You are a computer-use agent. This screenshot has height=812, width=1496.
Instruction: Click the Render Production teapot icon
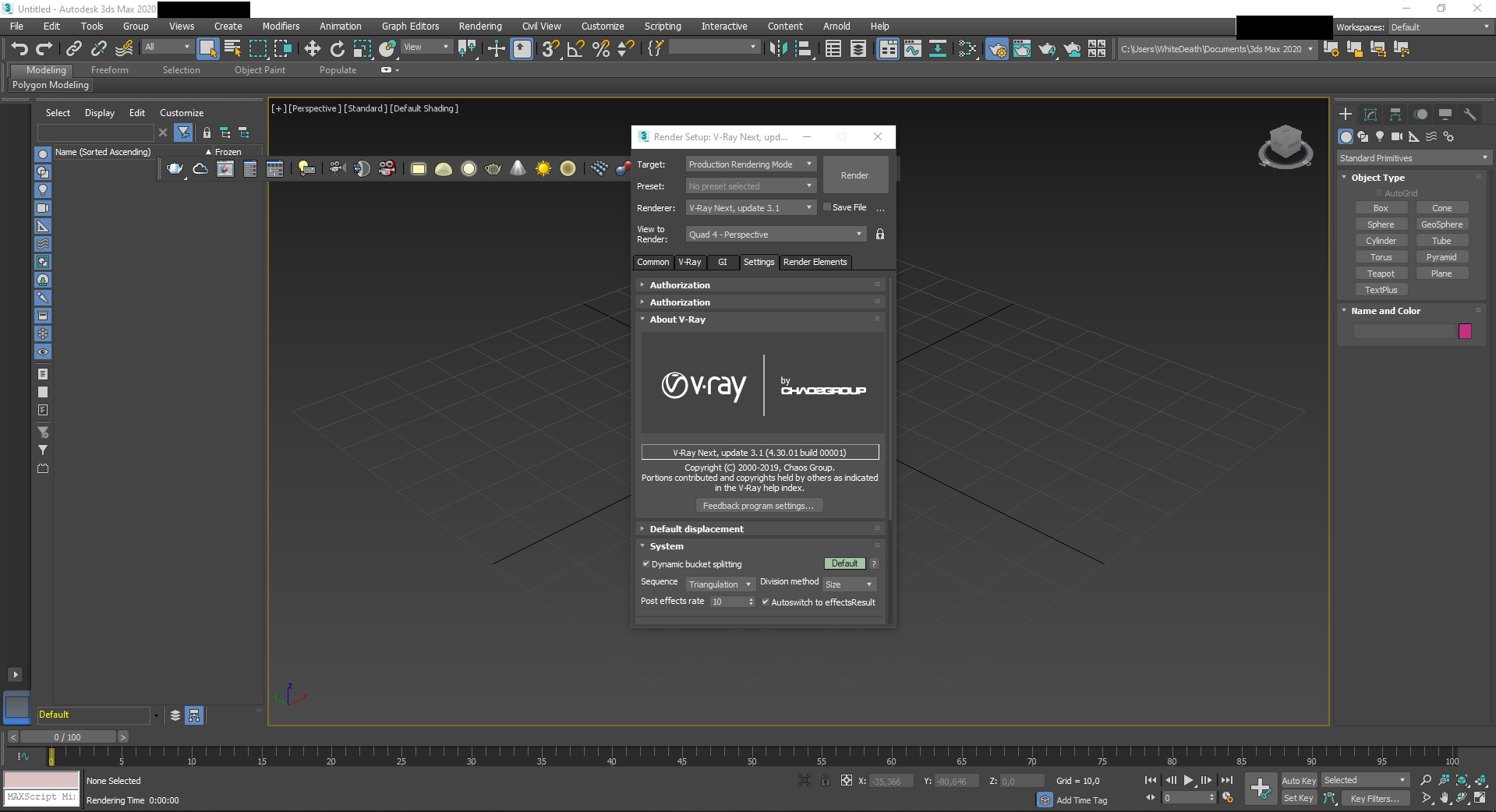[x=1047, y=49]
